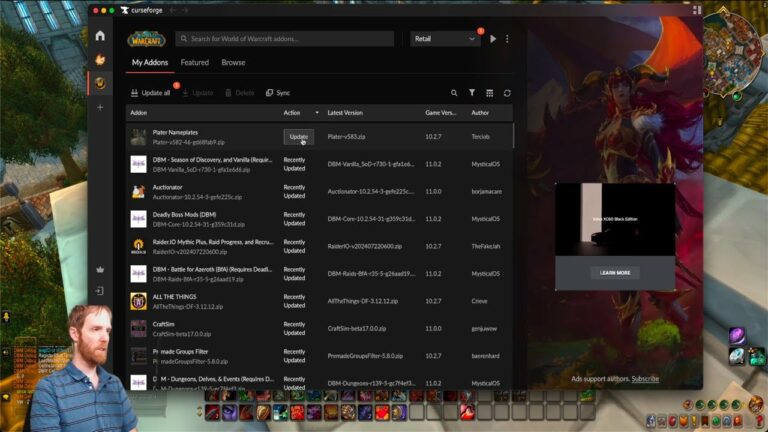
Task: Click the Deadly Boss Mods (DBM) icon
Action: click(x=138, y=219)
